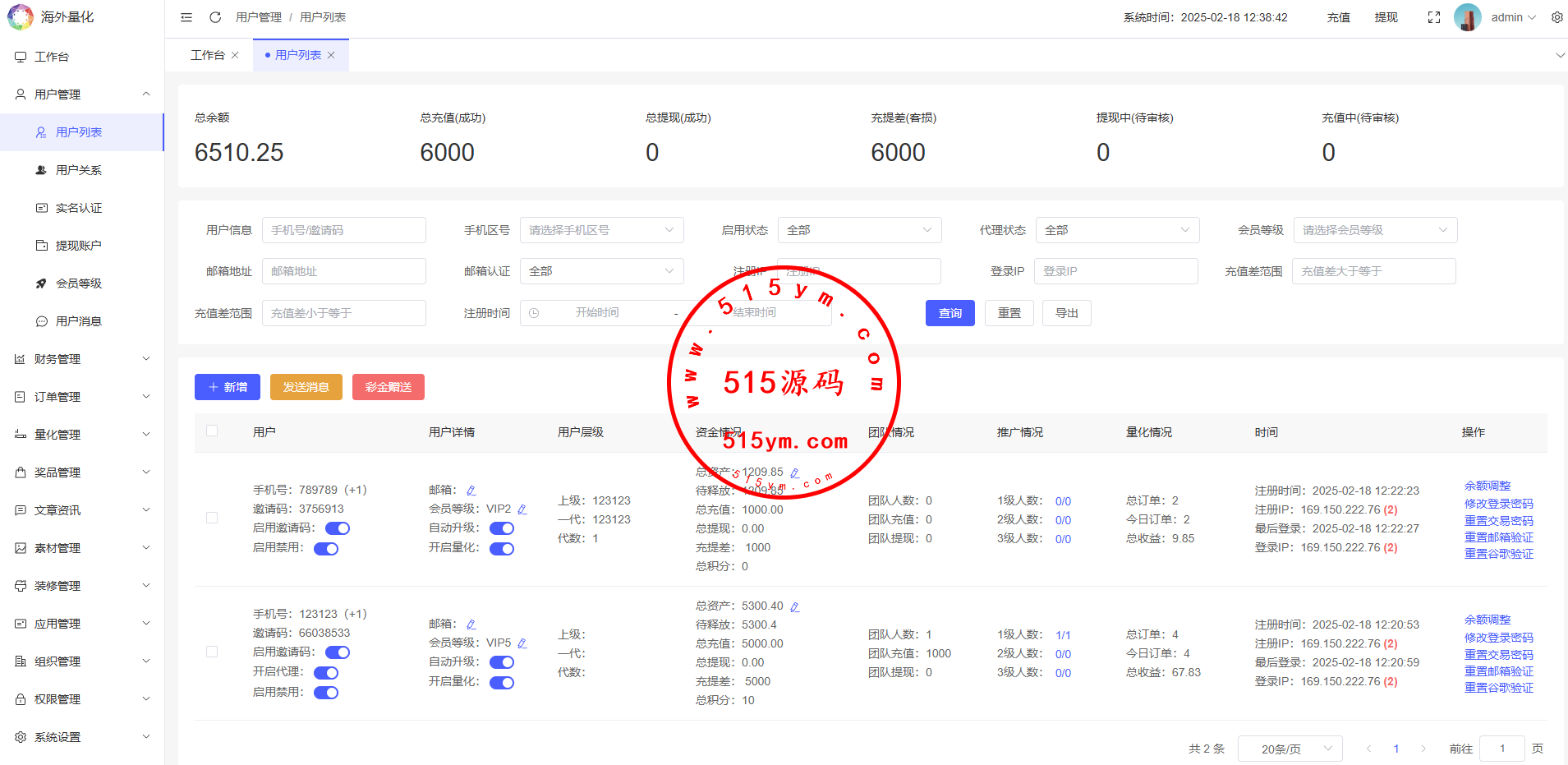The image size is (1568, 765).
Task: Click the 邮箱地址 input field
Action: click(343, 271)
